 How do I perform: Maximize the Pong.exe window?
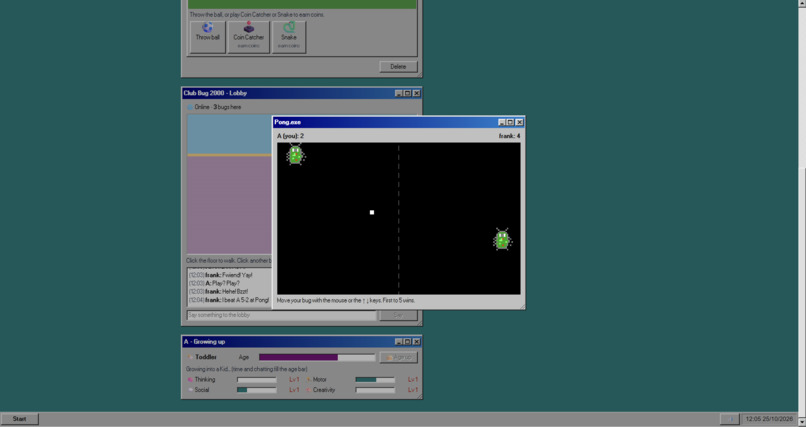(510, 122)
